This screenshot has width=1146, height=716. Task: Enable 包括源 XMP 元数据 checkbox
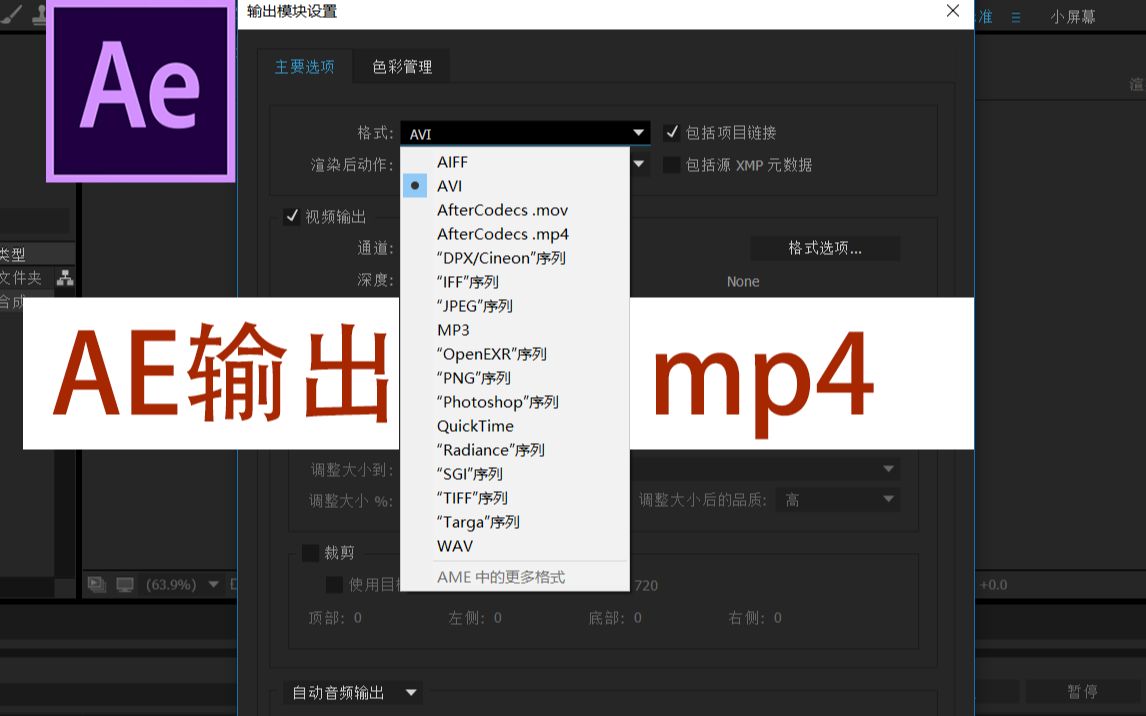click(x=671, y=165)
